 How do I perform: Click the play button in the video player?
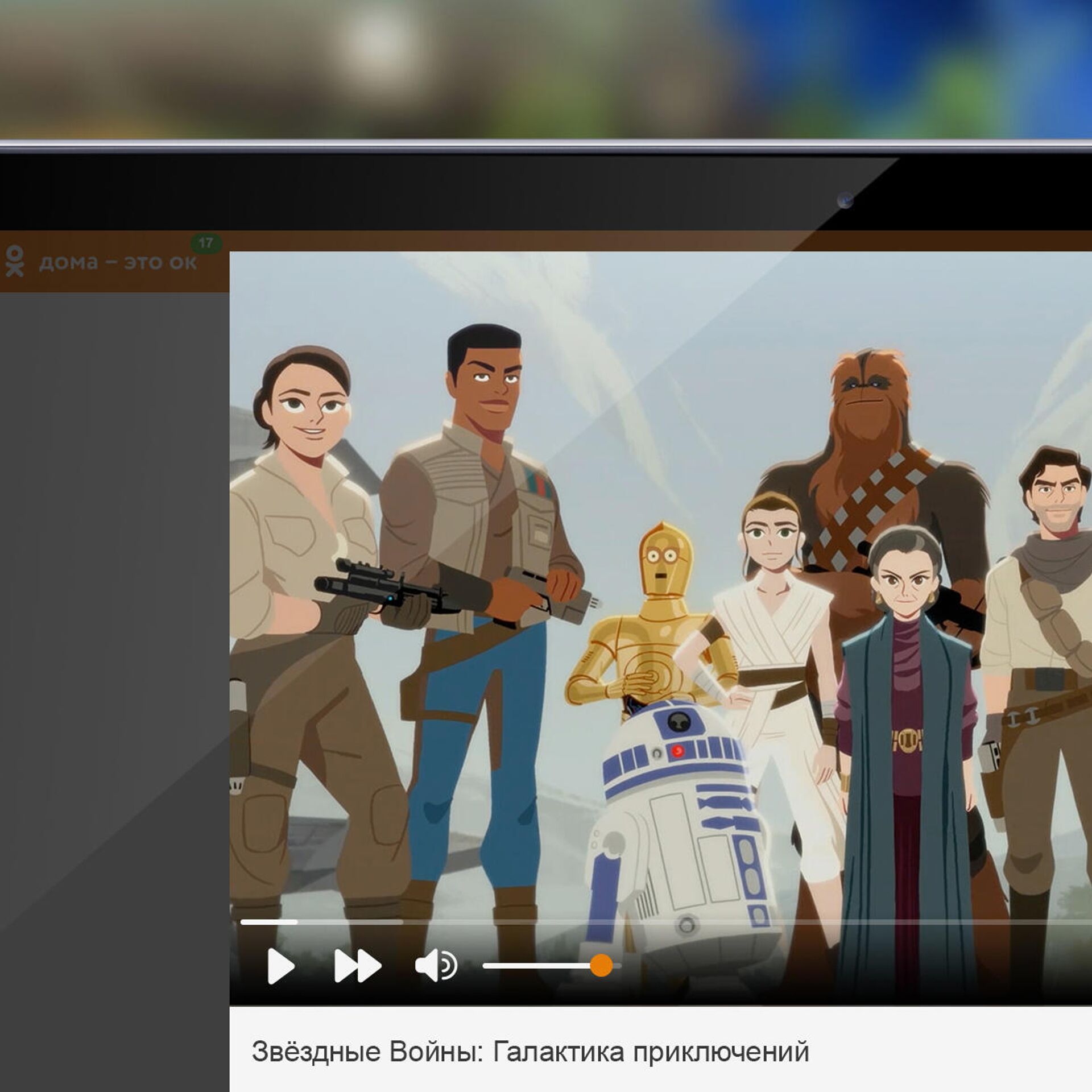[x=281, y=966]
